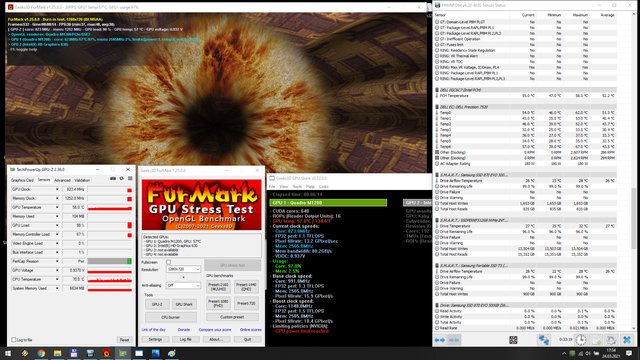Open the Tools menu in GPU Shark
Image resolution: width=640 pixels, height=360 pixels.
coord(297,187)
